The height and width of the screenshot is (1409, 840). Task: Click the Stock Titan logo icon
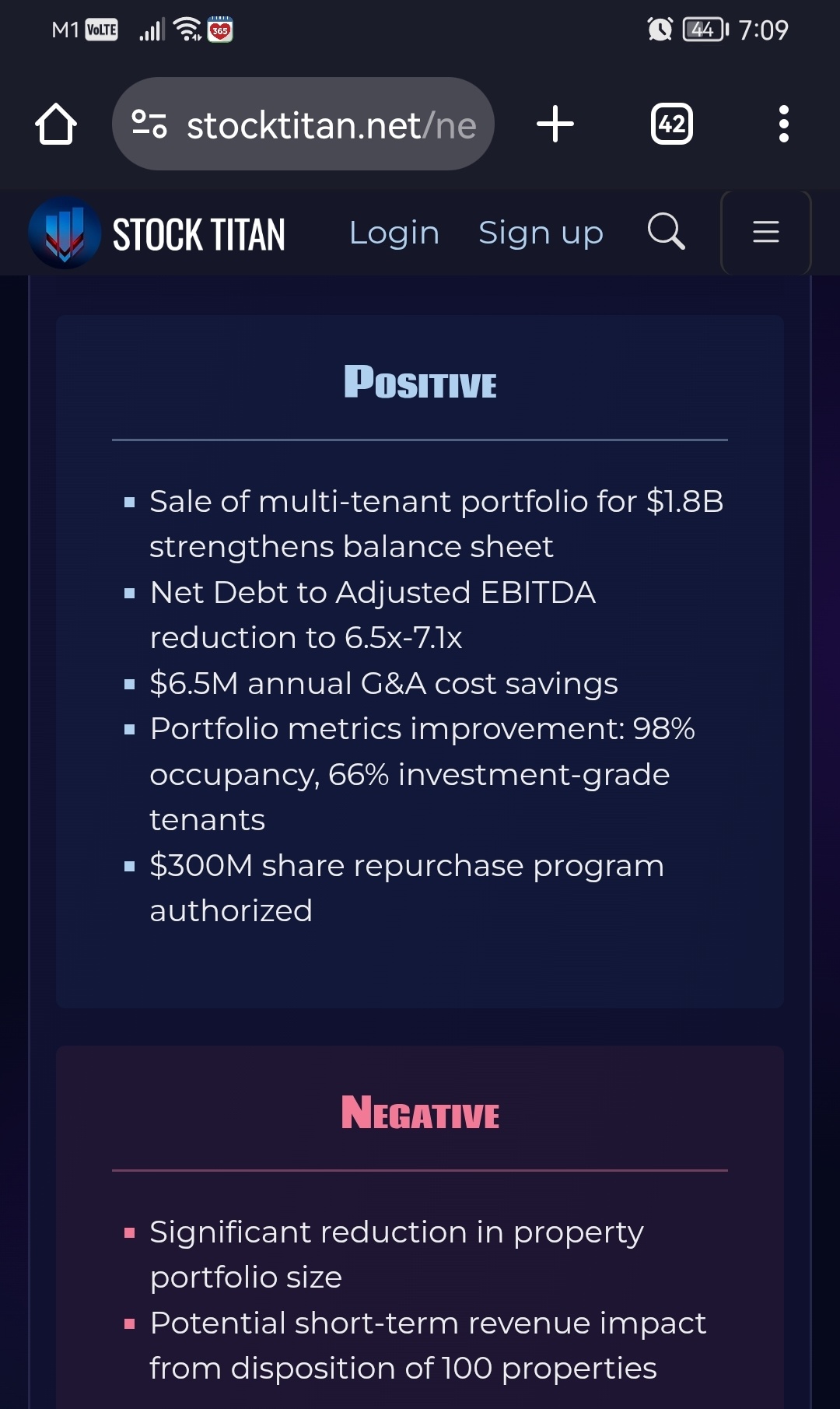click(65, 233)
